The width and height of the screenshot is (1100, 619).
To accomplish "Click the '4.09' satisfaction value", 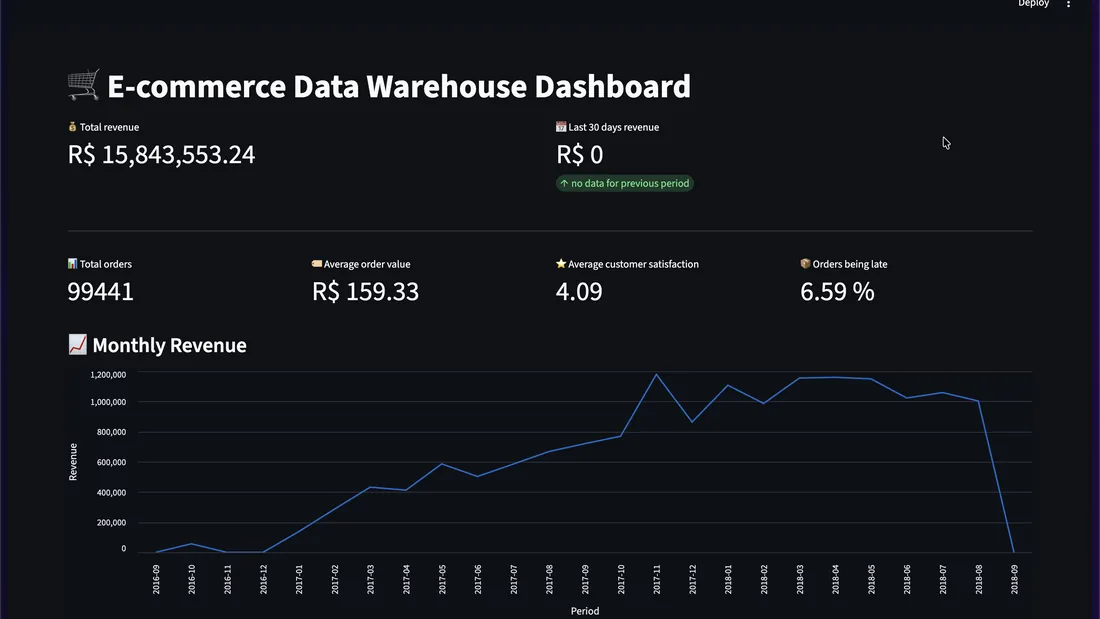I will click(x=579, y=291).
